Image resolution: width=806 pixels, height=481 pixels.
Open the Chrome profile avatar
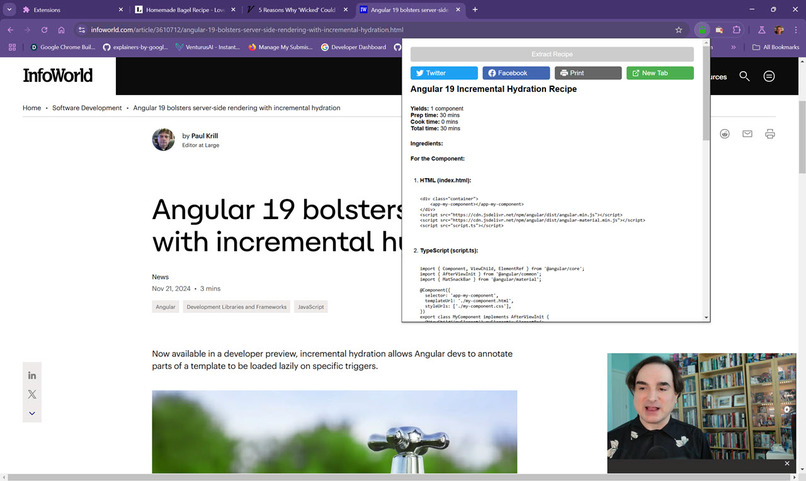[779, 30]
